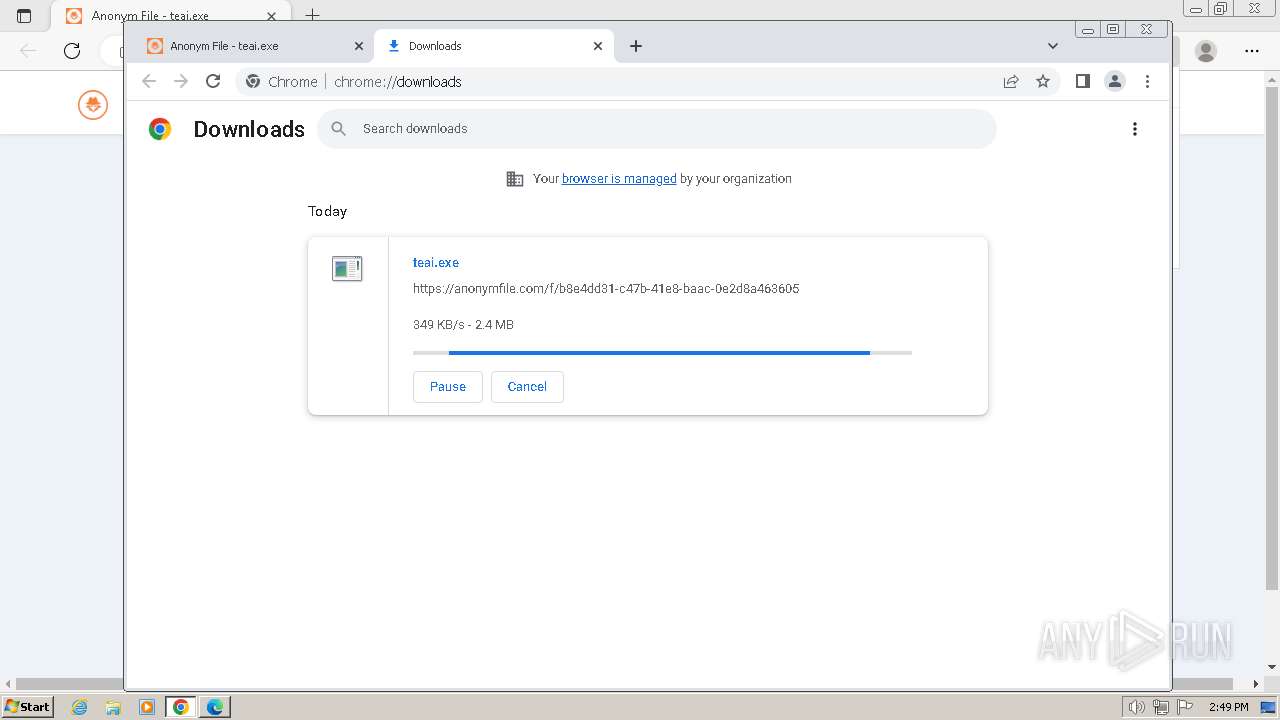Screen dimensions: 1280x720
Task: Expand Chrome tab search chevron
Action: click(x=1053, y=46)
